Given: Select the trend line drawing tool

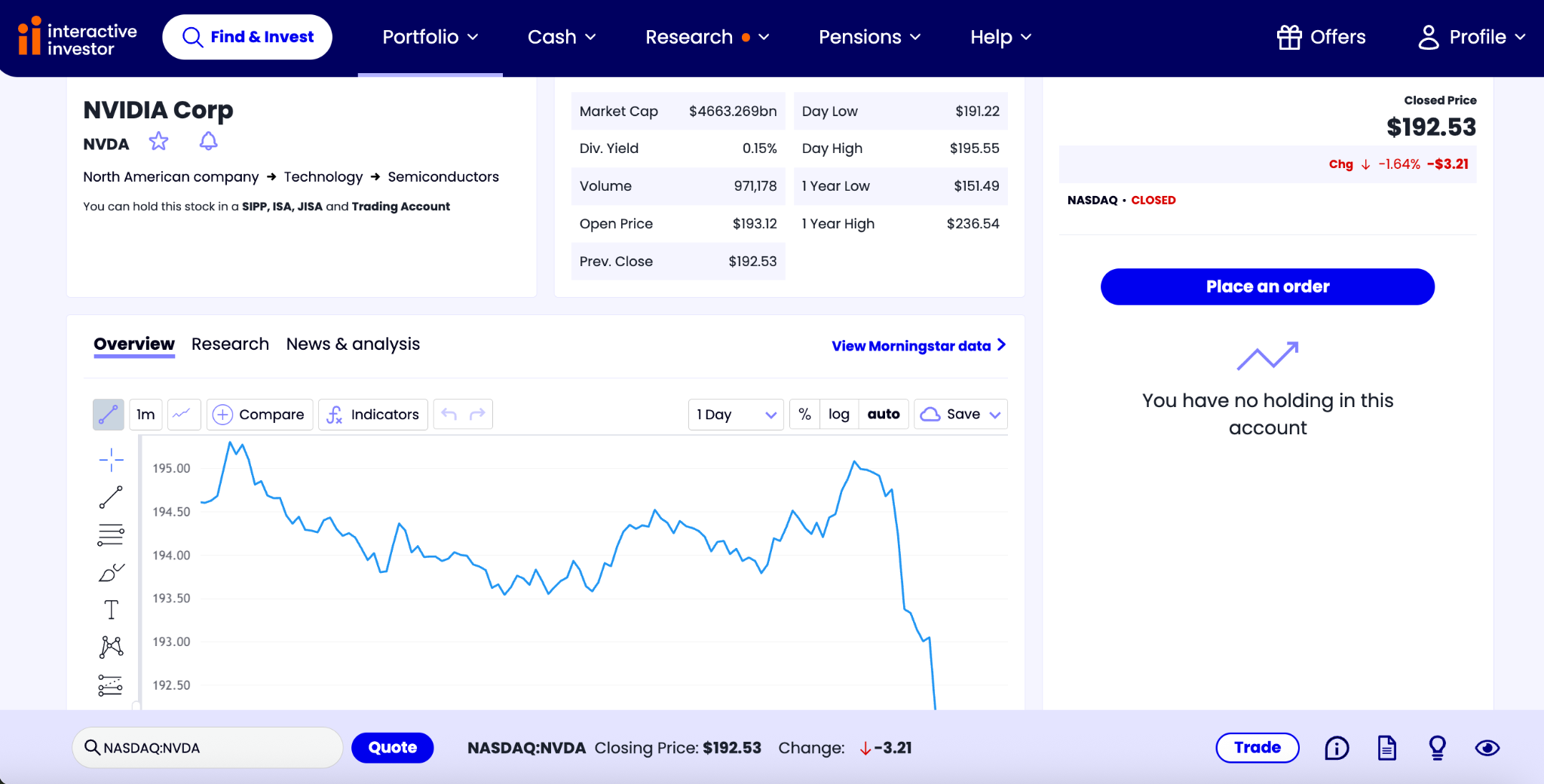Looking at the screenshot, I should coord(111,498).
